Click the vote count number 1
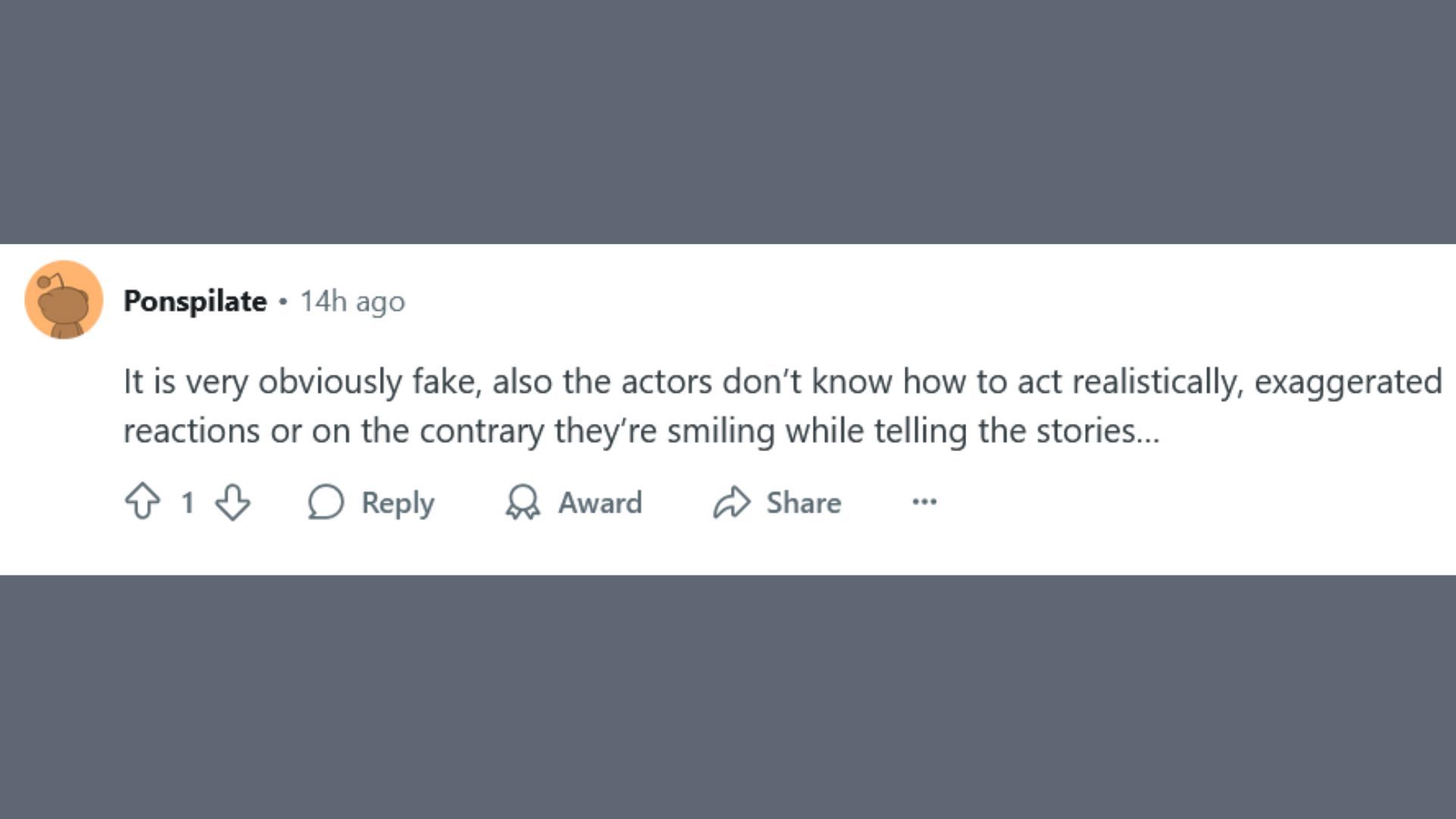 pos(187,503)
